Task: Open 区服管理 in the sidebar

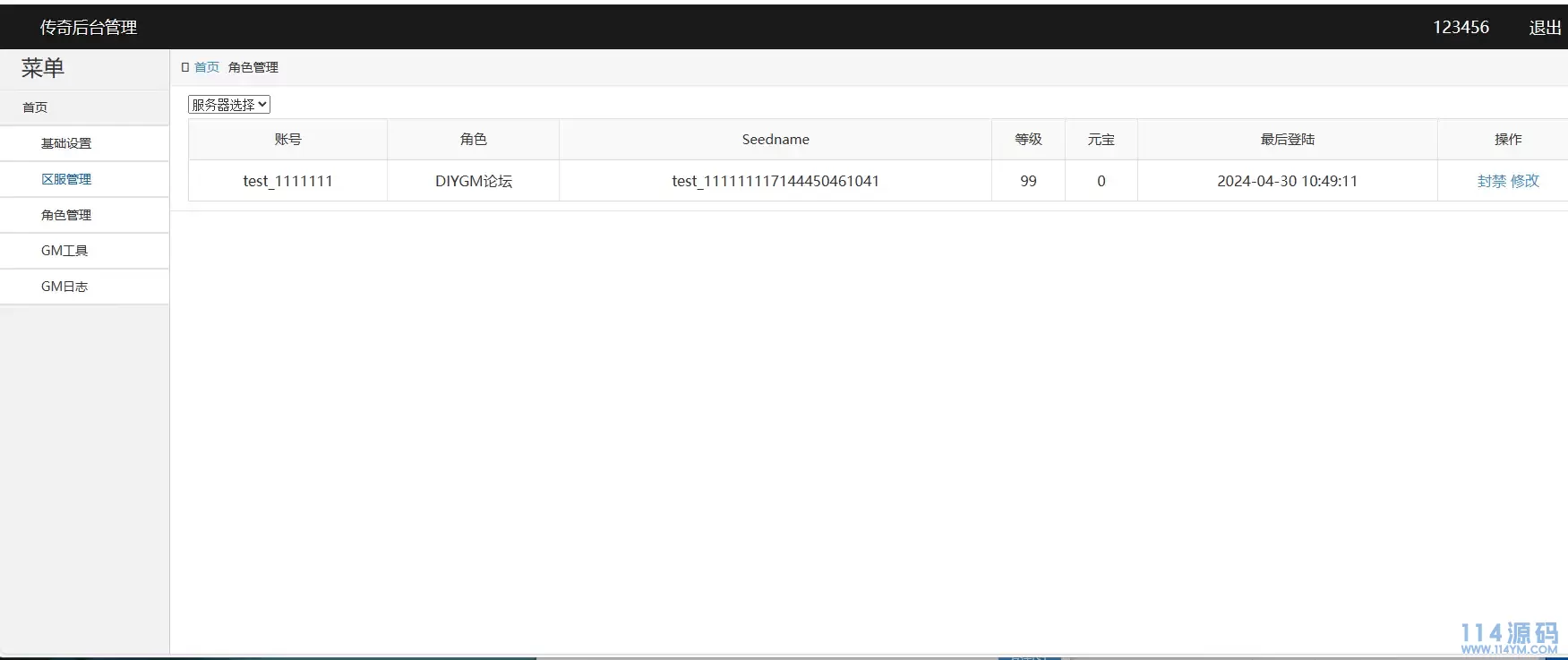Action: (x=66, y=179)
